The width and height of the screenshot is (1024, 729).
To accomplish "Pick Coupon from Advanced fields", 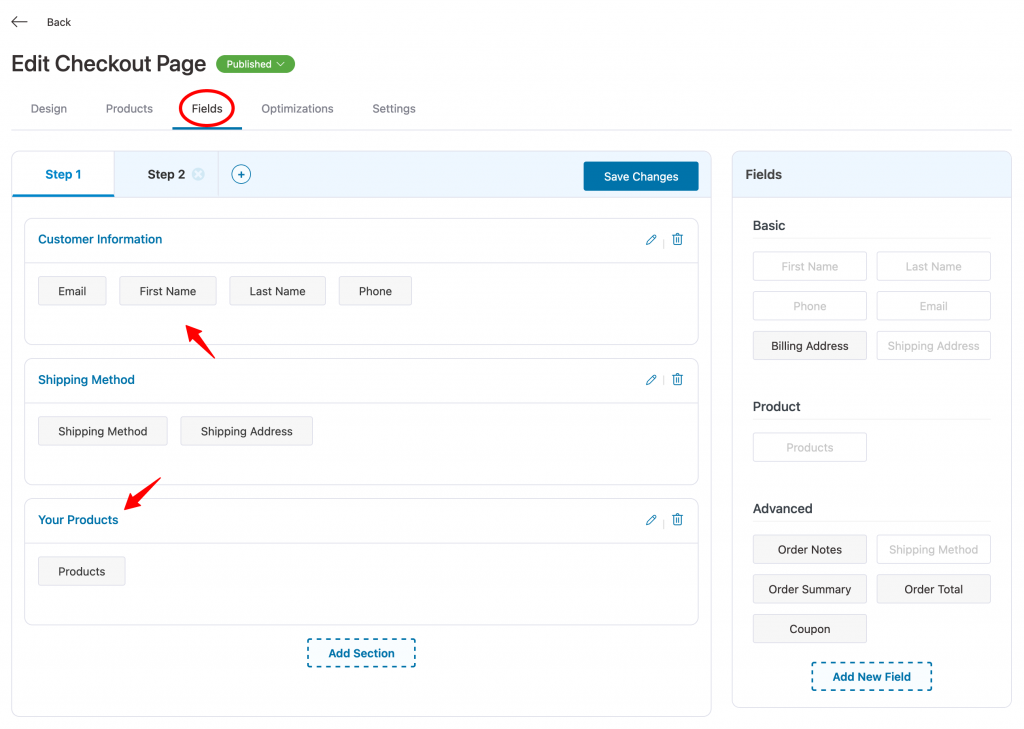I will click(x=810, y=629).
